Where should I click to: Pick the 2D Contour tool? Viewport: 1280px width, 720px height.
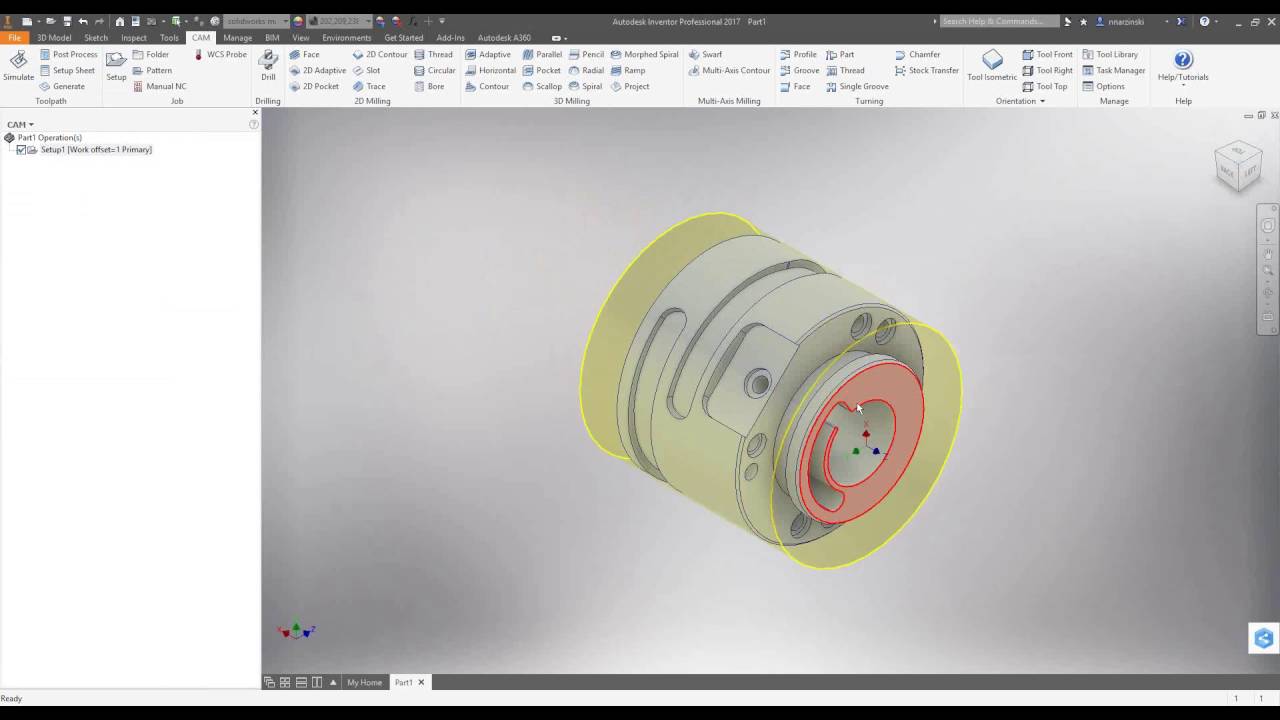click(380, 54)
